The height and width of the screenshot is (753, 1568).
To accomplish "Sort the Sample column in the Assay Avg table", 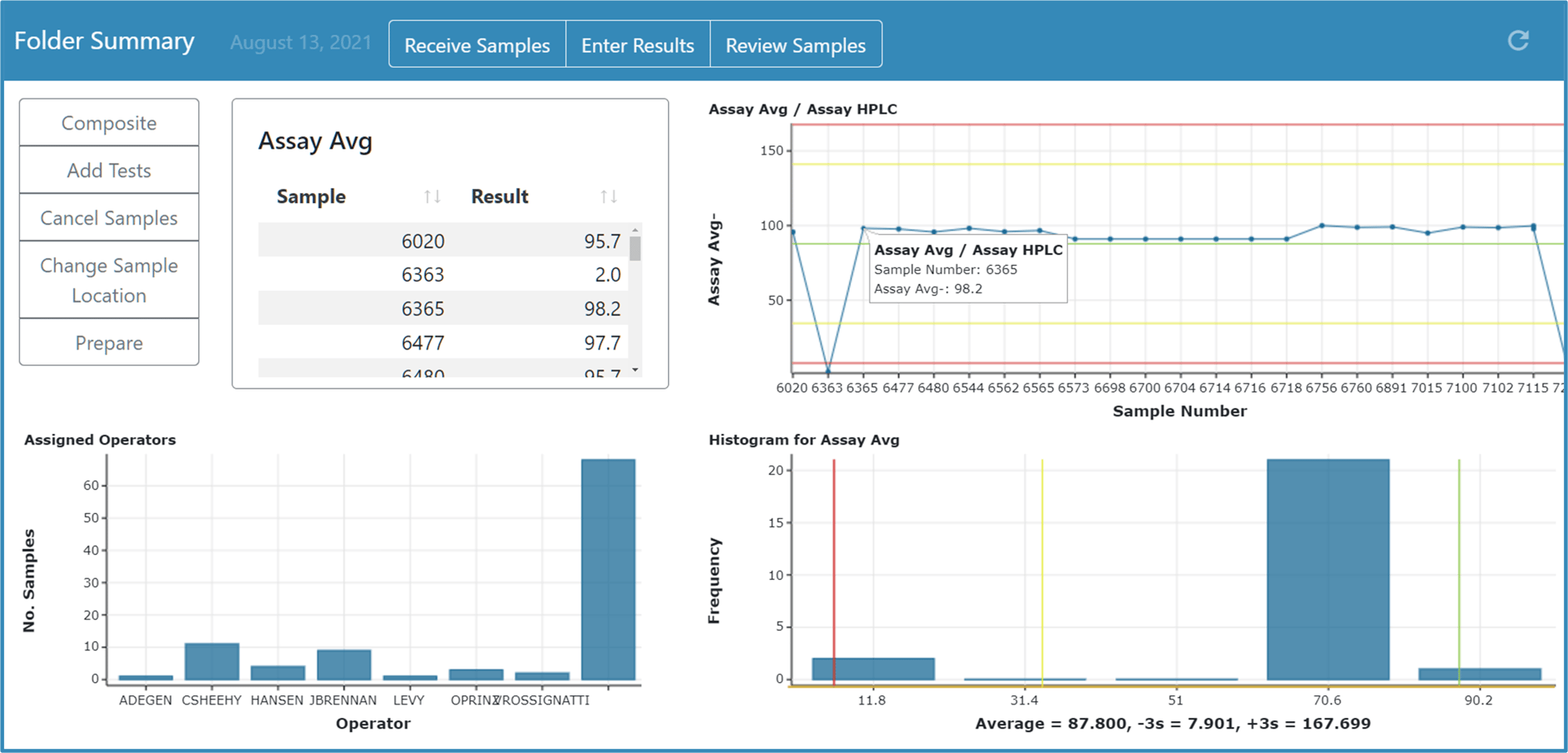I will (433, 196).
